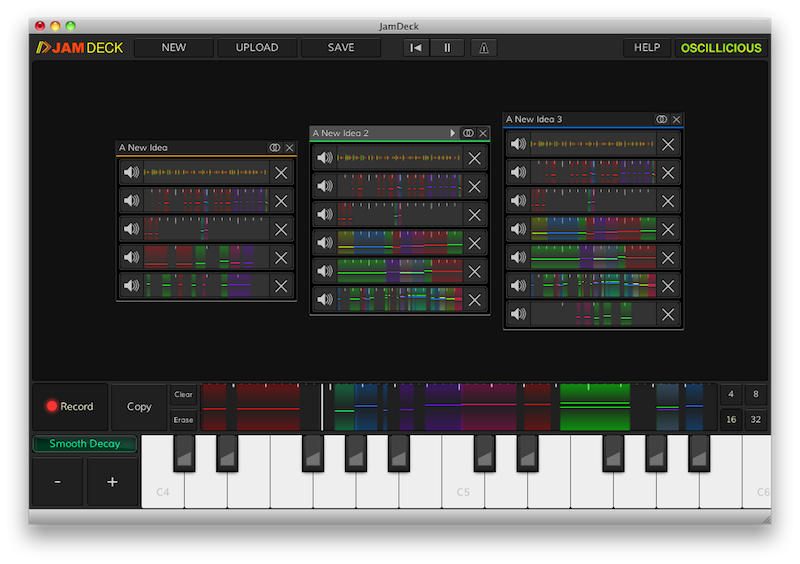Image resolution: width=800 pixels, height=564 pixels.
Task: Pause playback using the pause button
Action: point(447,48)
